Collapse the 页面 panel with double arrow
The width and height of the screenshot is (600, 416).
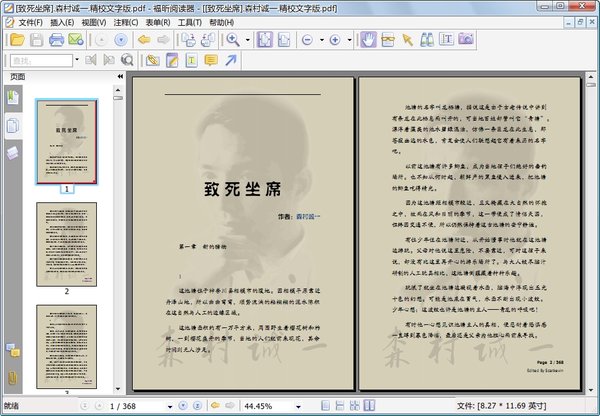[121, 77]
